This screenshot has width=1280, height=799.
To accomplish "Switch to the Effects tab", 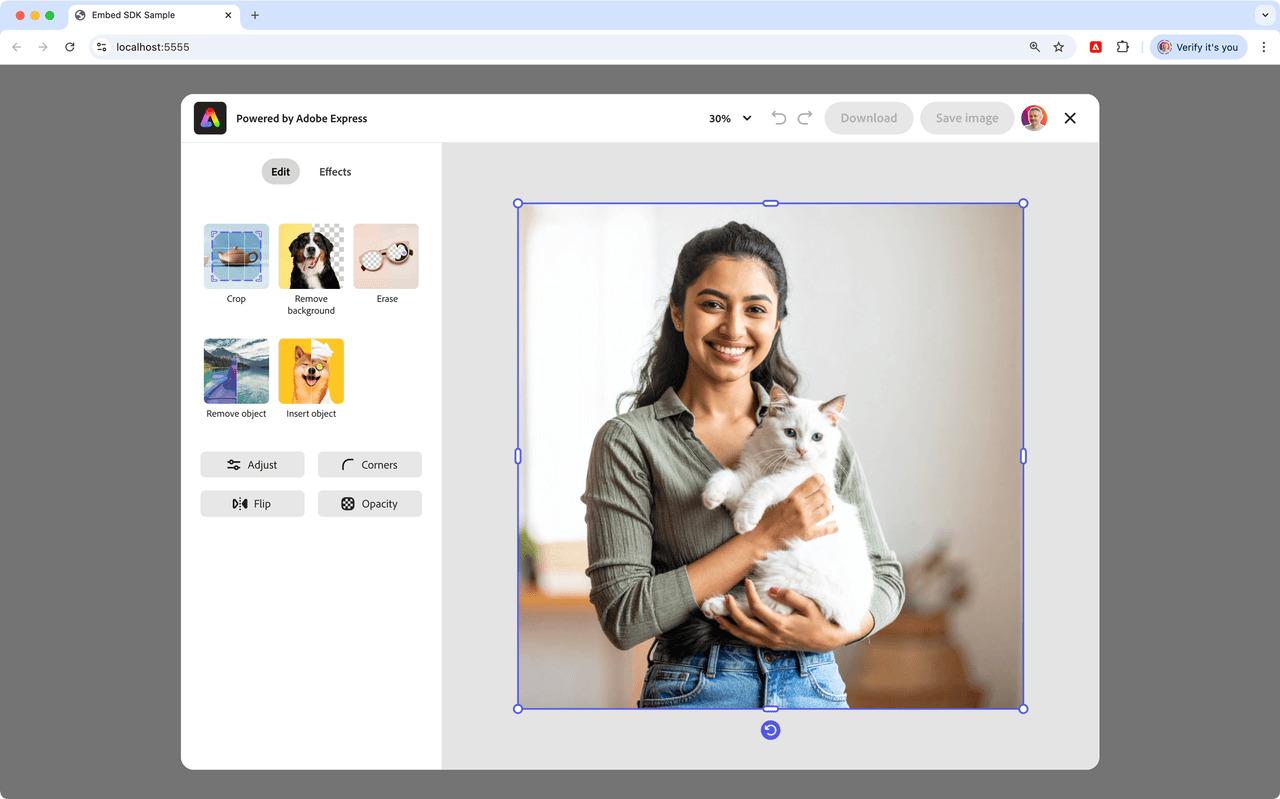I will [x=335, y=172].
